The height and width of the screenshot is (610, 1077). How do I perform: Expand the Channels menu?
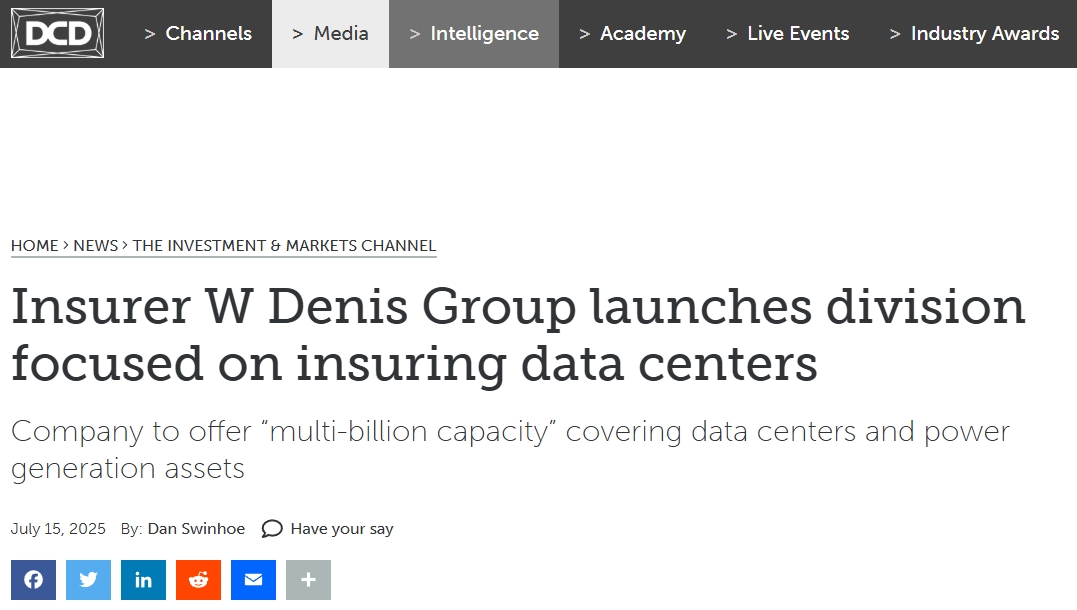pos(198,34)
